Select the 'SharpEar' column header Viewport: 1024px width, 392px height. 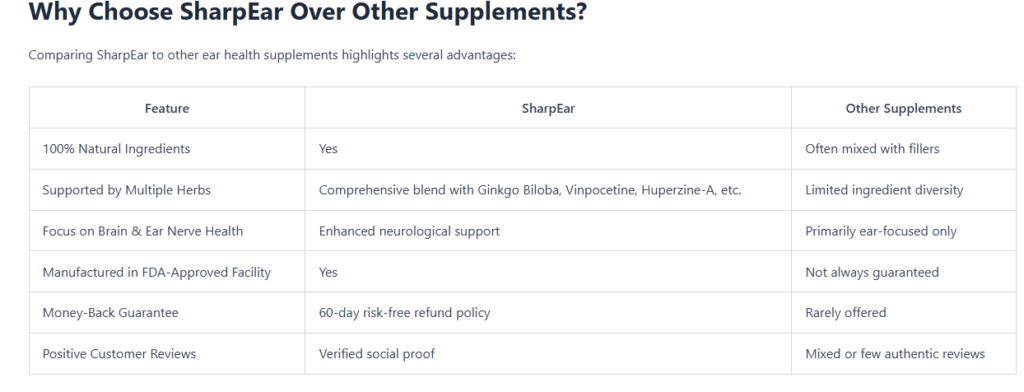pyautogui.click(x=548, y=108)
